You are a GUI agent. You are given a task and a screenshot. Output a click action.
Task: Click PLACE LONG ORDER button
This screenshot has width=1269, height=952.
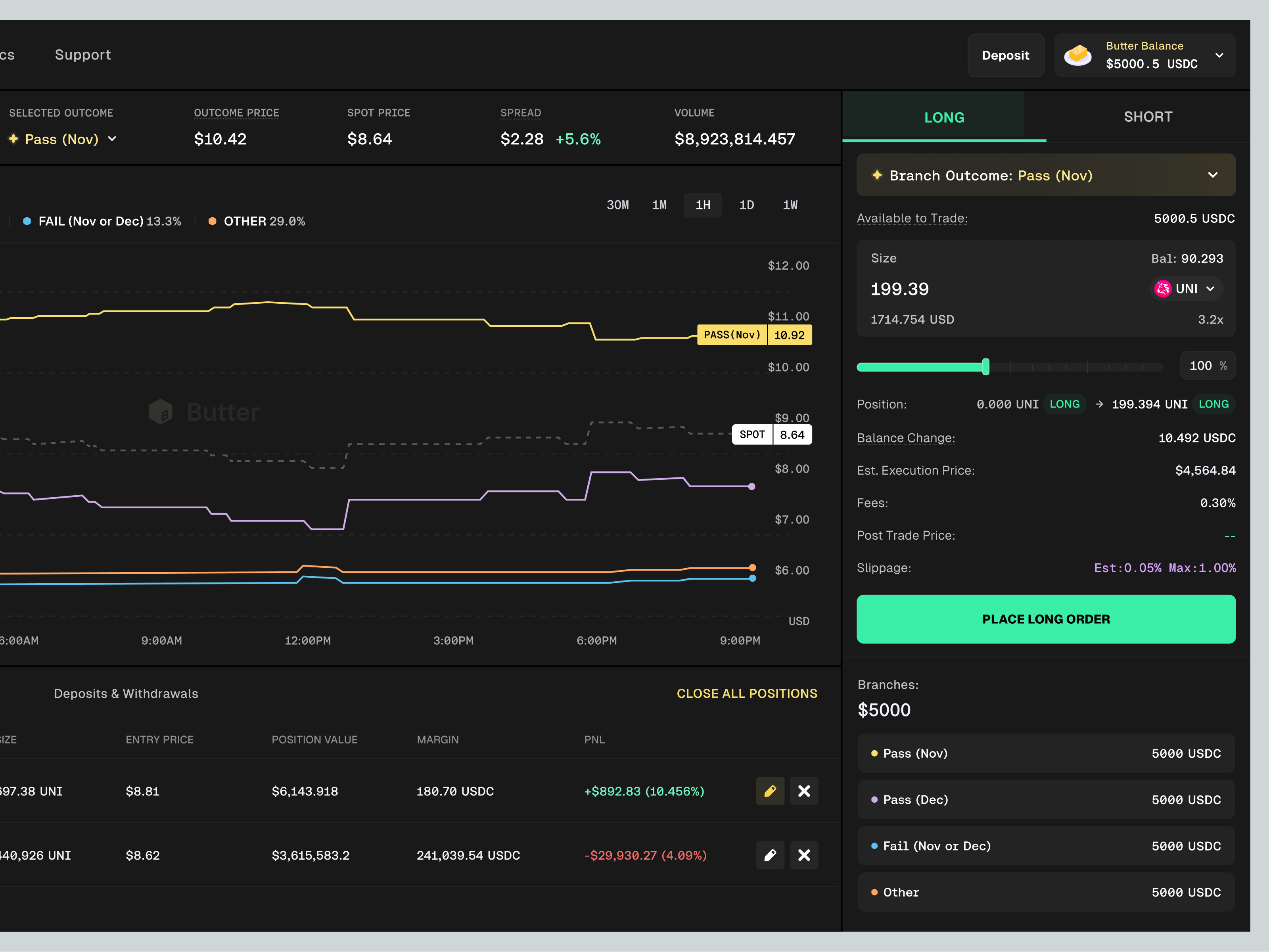(x=1046, y=619)
